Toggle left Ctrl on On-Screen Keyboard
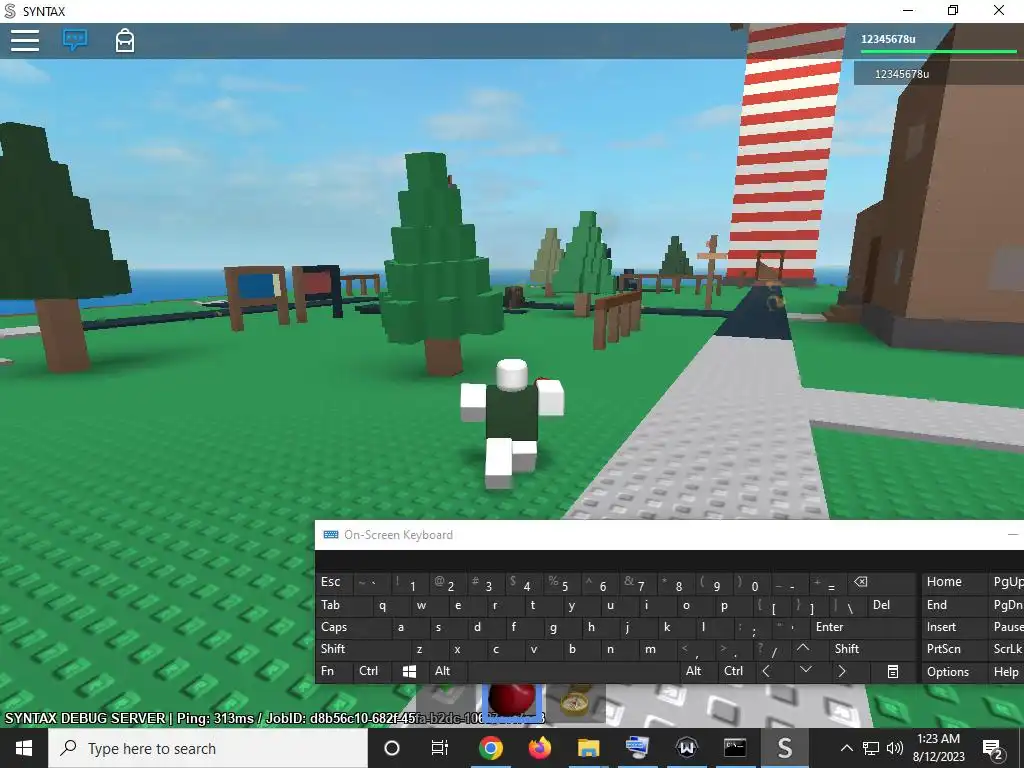The image size is (1024, 768). pos(372,672)
